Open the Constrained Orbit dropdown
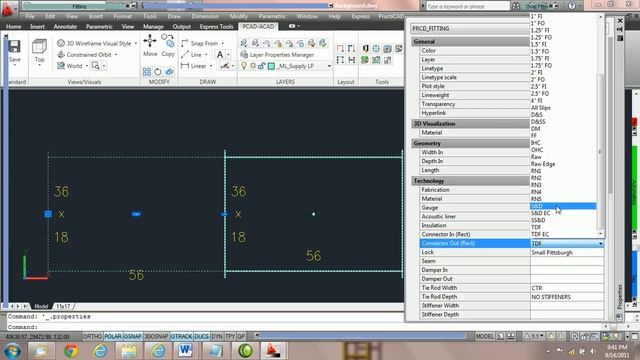Screen dimensions: 640x360 (x=116, y=55)
